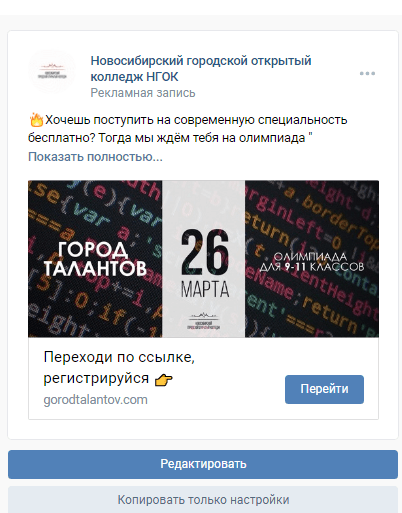Click the Редактировать button

pos(203,464)
